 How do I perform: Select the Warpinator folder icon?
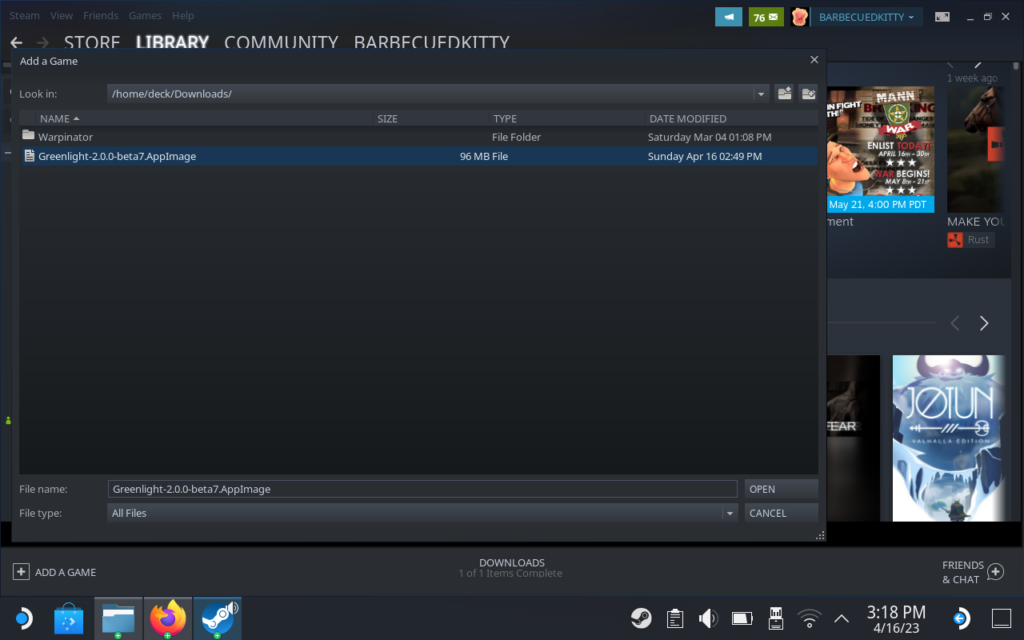click(x=28, y=135)
